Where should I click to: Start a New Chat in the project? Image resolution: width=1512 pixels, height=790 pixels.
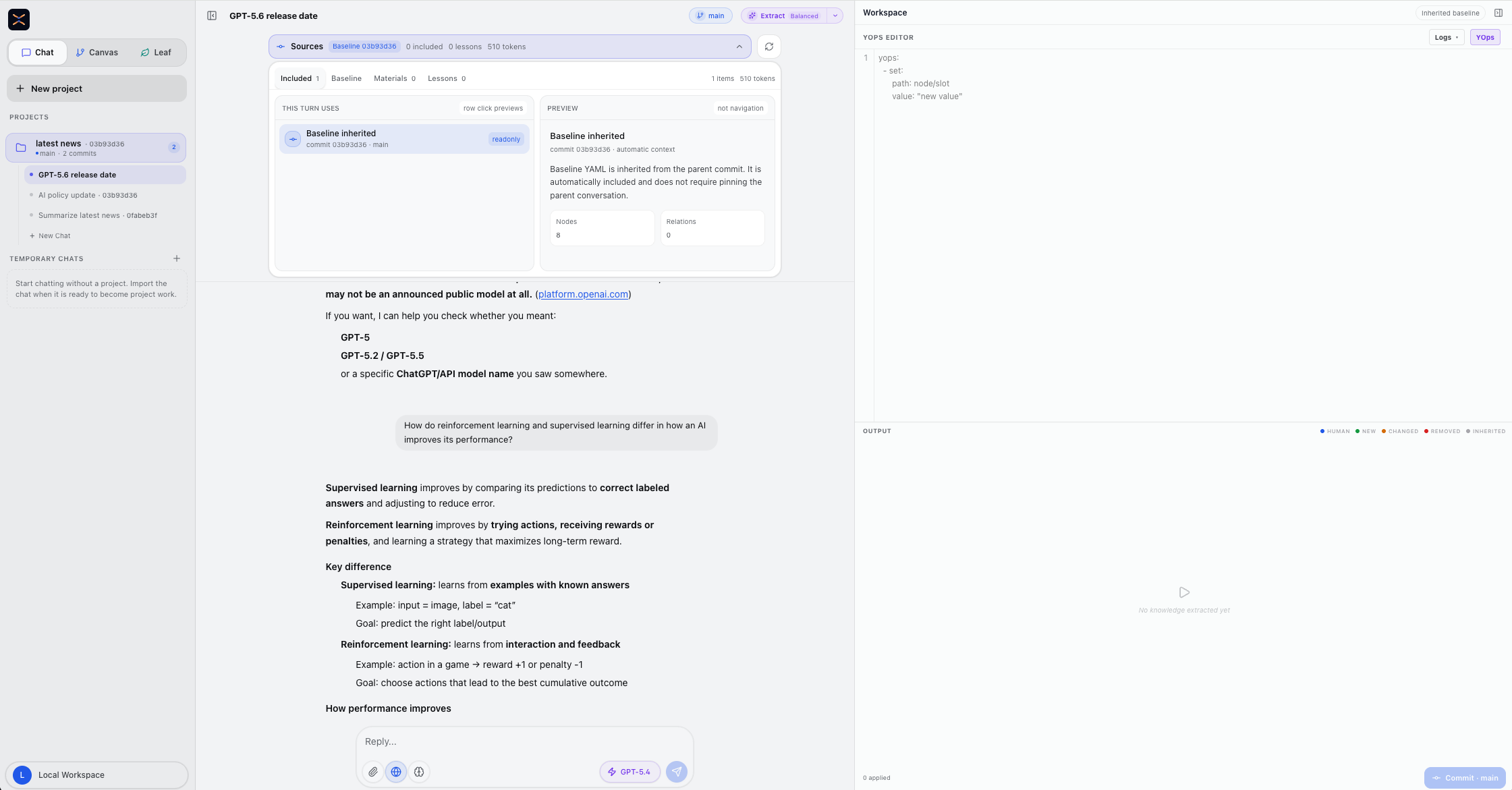(50, 236)
